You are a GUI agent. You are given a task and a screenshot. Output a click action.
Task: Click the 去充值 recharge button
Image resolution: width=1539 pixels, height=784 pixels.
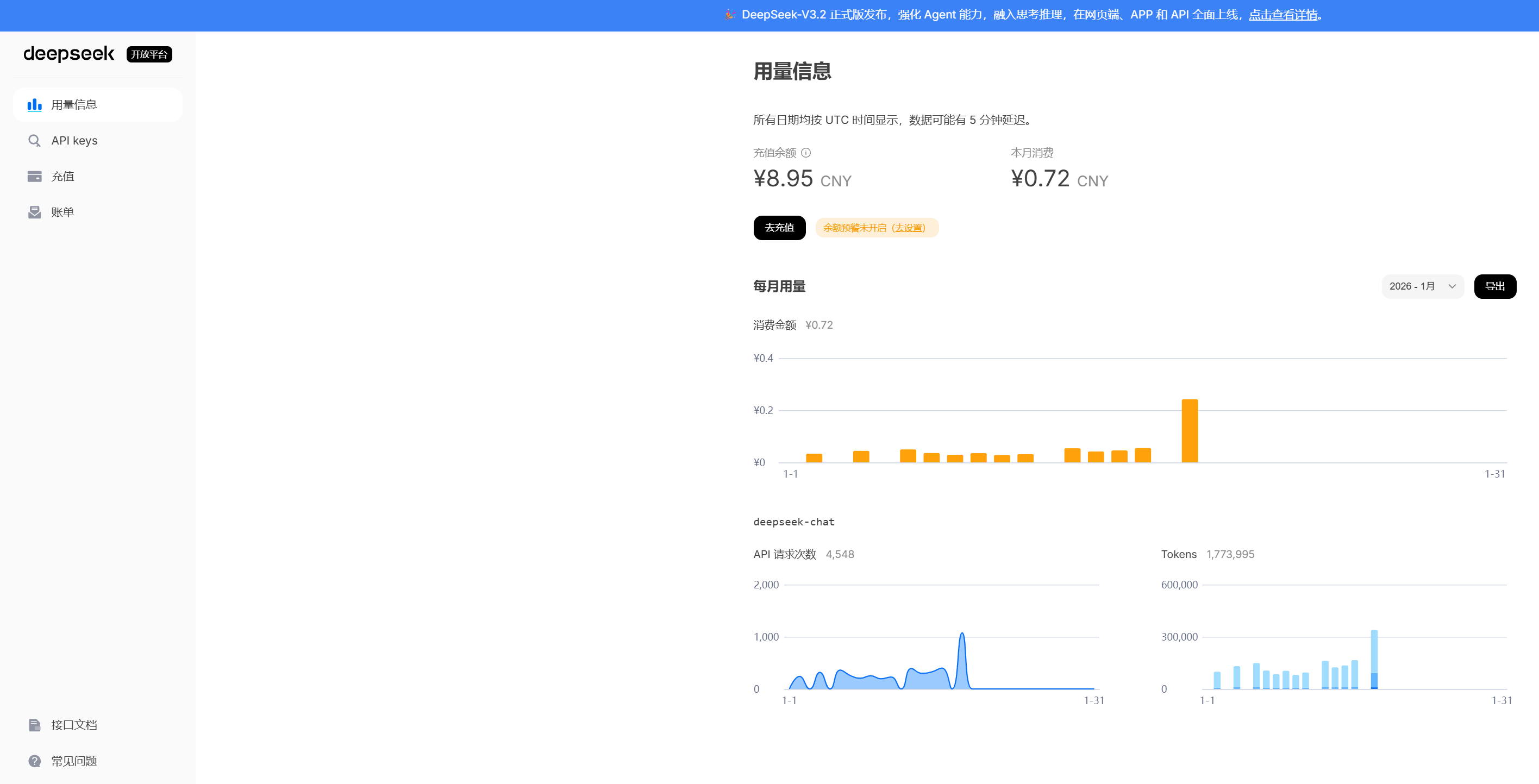pyautogui.click(x=779, y=228)
